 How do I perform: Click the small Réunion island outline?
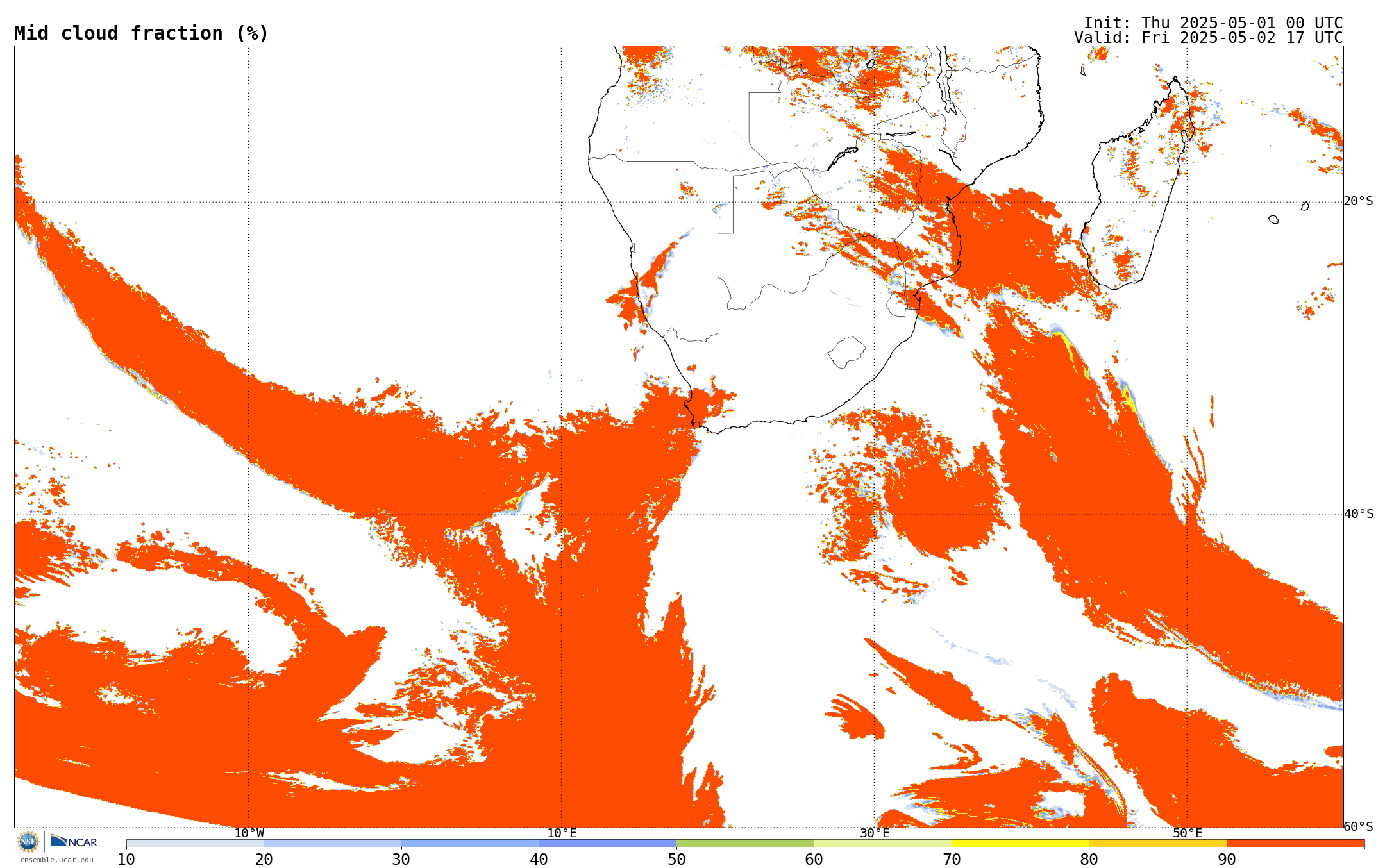(x=1273, y=219)
